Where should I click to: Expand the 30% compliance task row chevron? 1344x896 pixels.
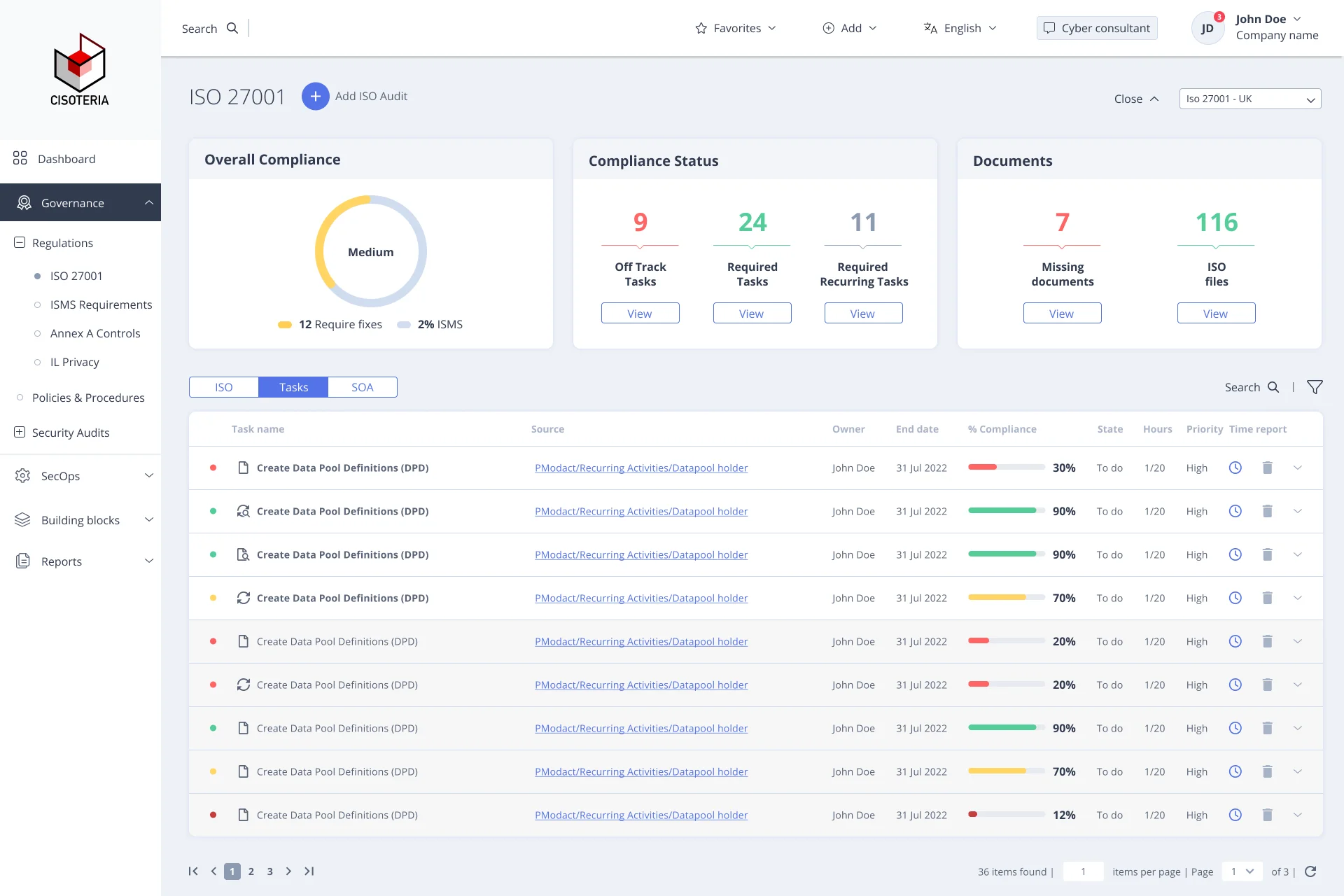(1298, 468)
